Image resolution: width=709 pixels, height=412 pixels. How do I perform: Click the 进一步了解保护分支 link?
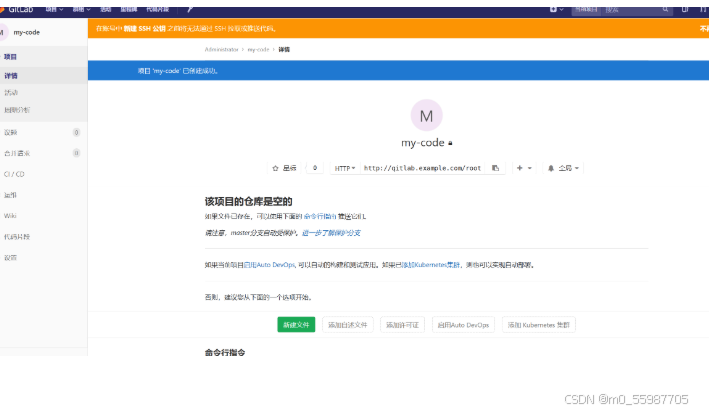[331, 233]
